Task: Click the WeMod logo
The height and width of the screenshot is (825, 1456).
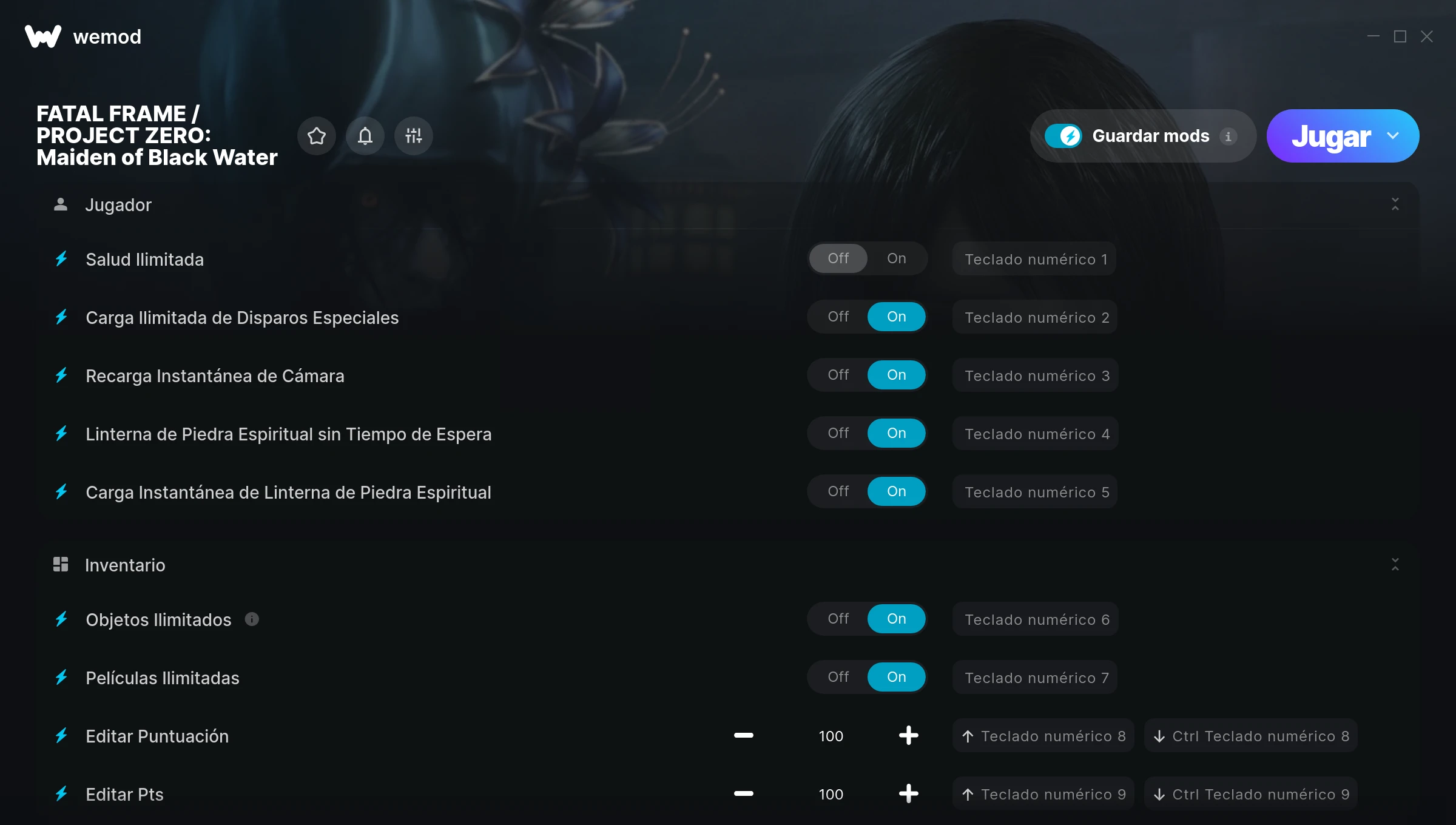Action: tap(43, 36)
